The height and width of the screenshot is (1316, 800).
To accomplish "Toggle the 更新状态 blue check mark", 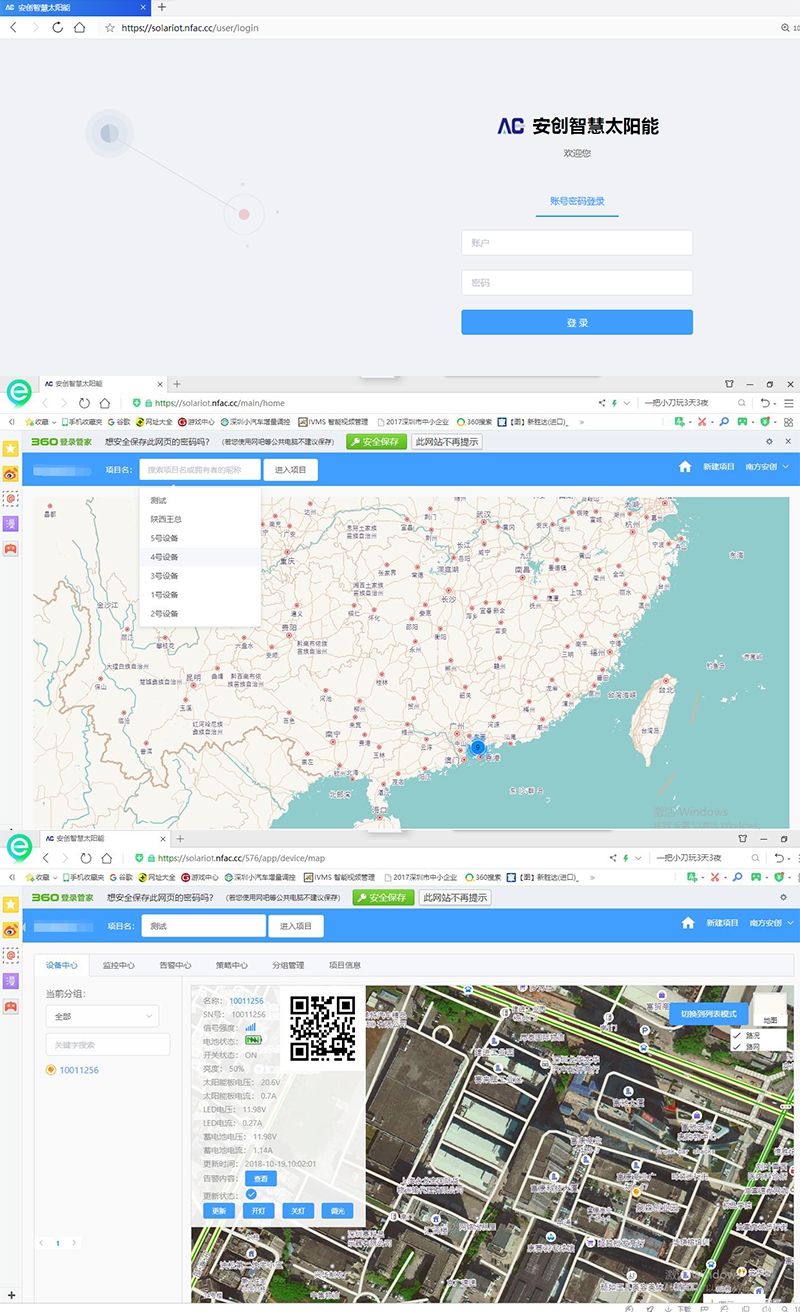I will [x=252, y=1194].
